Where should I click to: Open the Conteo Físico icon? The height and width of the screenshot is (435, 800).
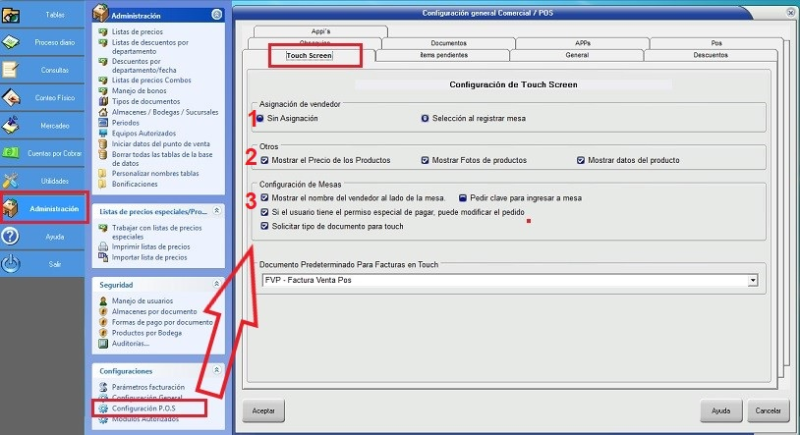tap(12, 98)
